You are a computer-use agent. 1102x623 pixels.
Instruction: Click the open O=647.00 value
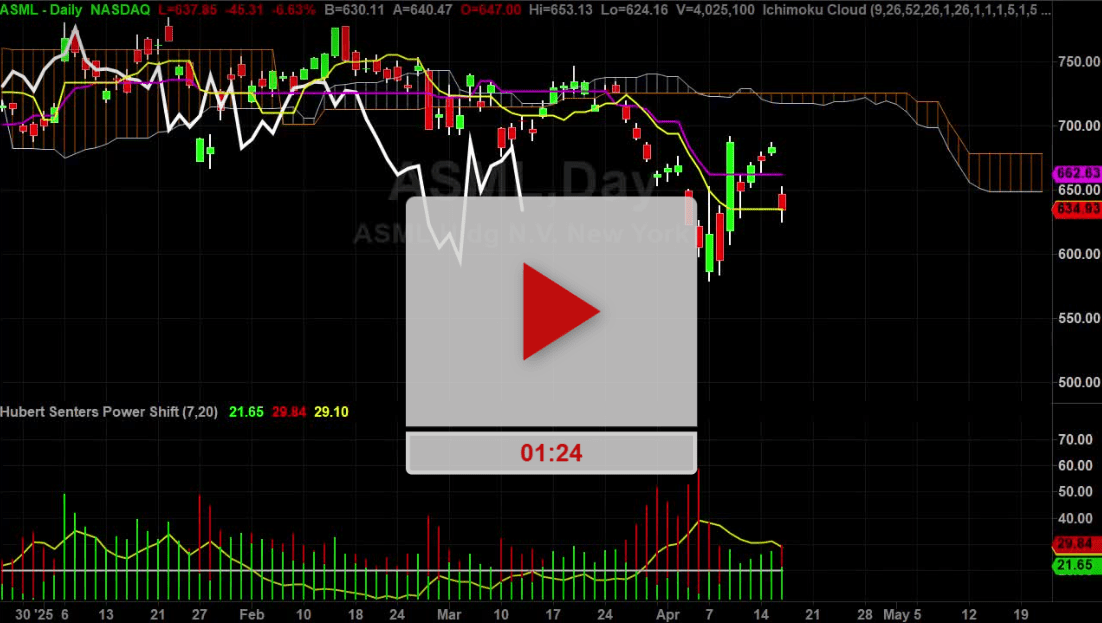(x=491, y=10)
